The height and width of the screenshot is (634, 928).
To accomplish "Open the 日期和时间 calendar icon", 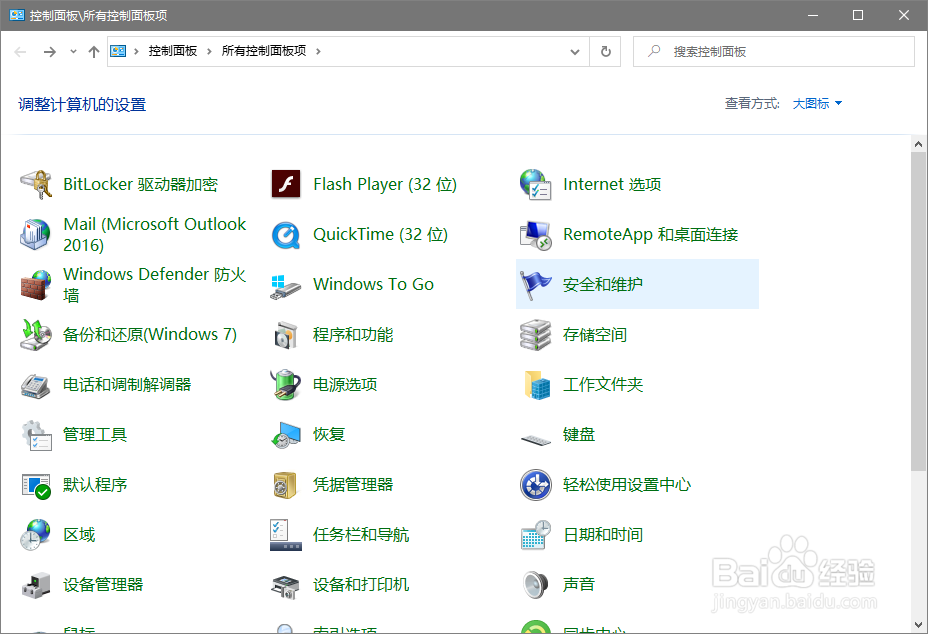I will (x=536, y=535).
